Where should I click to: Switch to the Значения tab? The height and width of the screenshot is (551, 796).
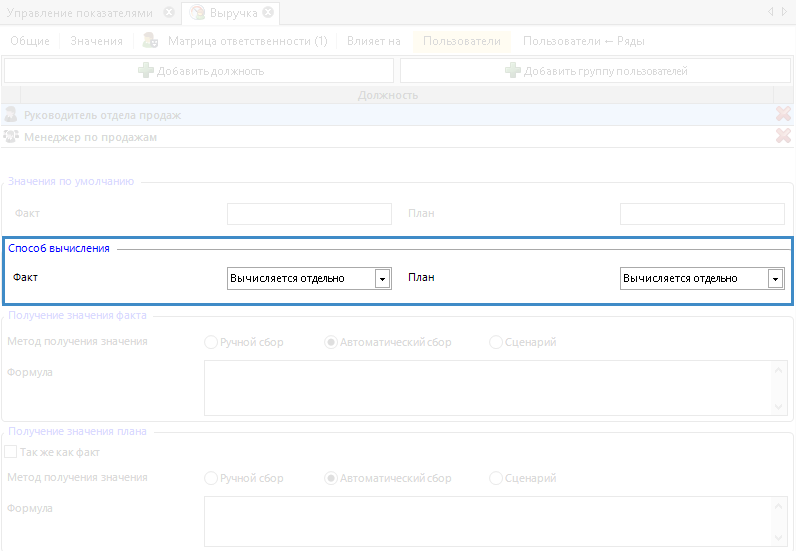[x=96, y=41]
